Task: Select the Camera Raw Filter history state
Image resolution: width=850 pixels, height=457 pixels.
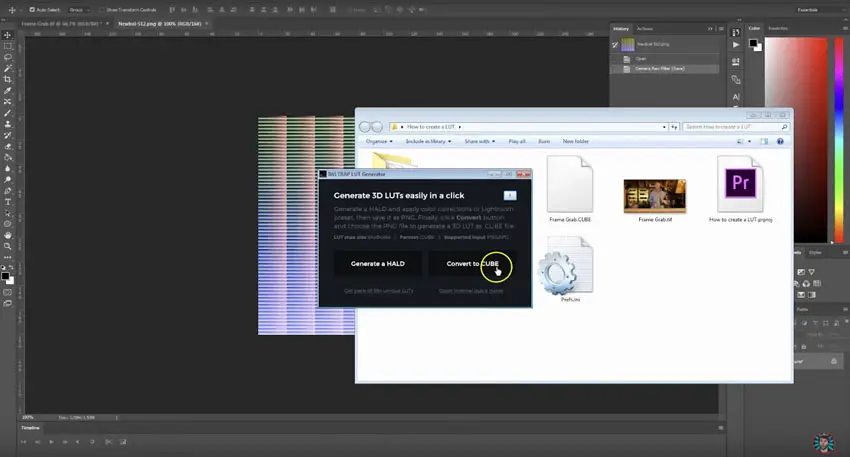Action: [x=665, y=69]
